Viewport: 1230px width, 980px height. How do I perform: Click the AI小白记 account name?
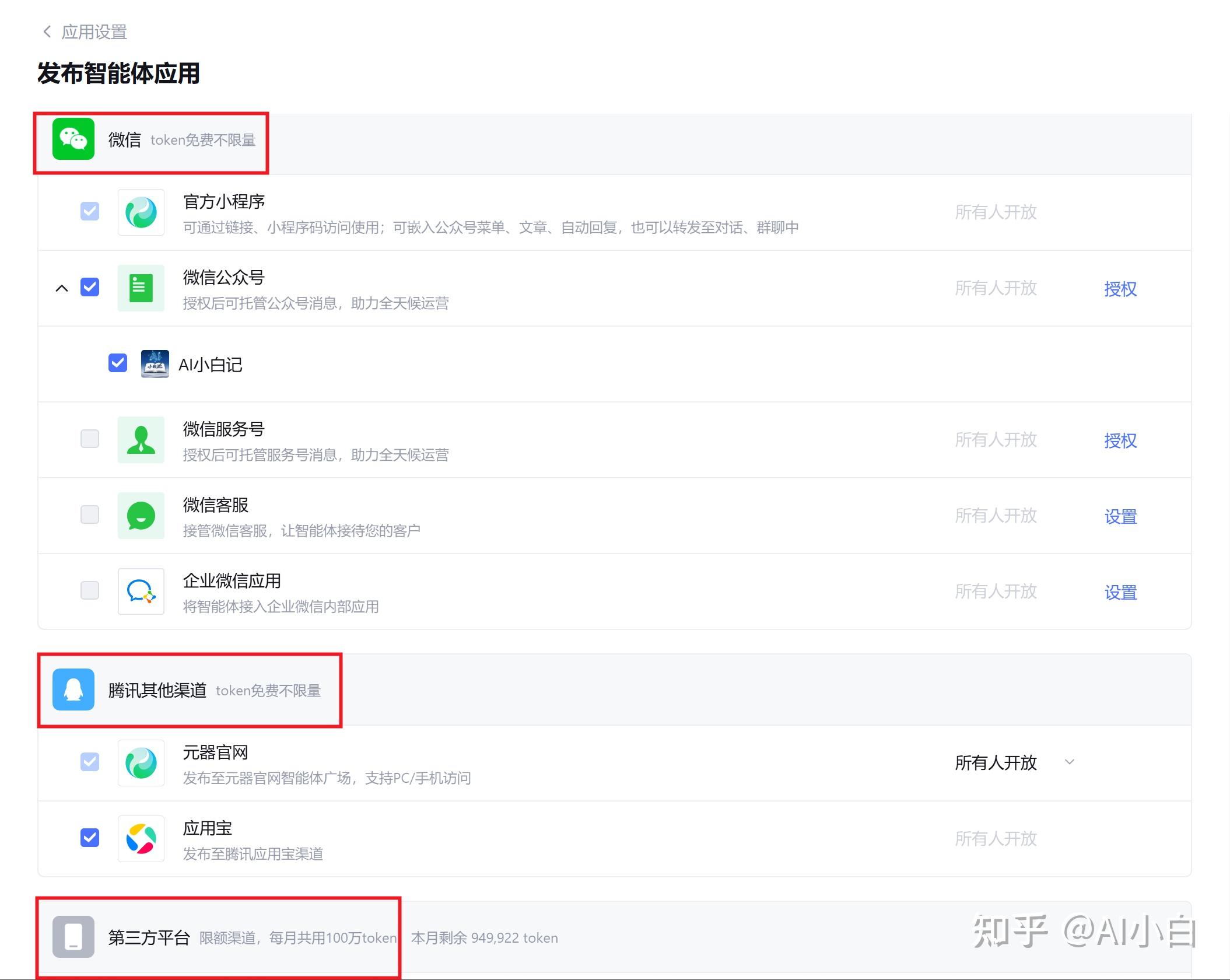click(x=211, y=365)
